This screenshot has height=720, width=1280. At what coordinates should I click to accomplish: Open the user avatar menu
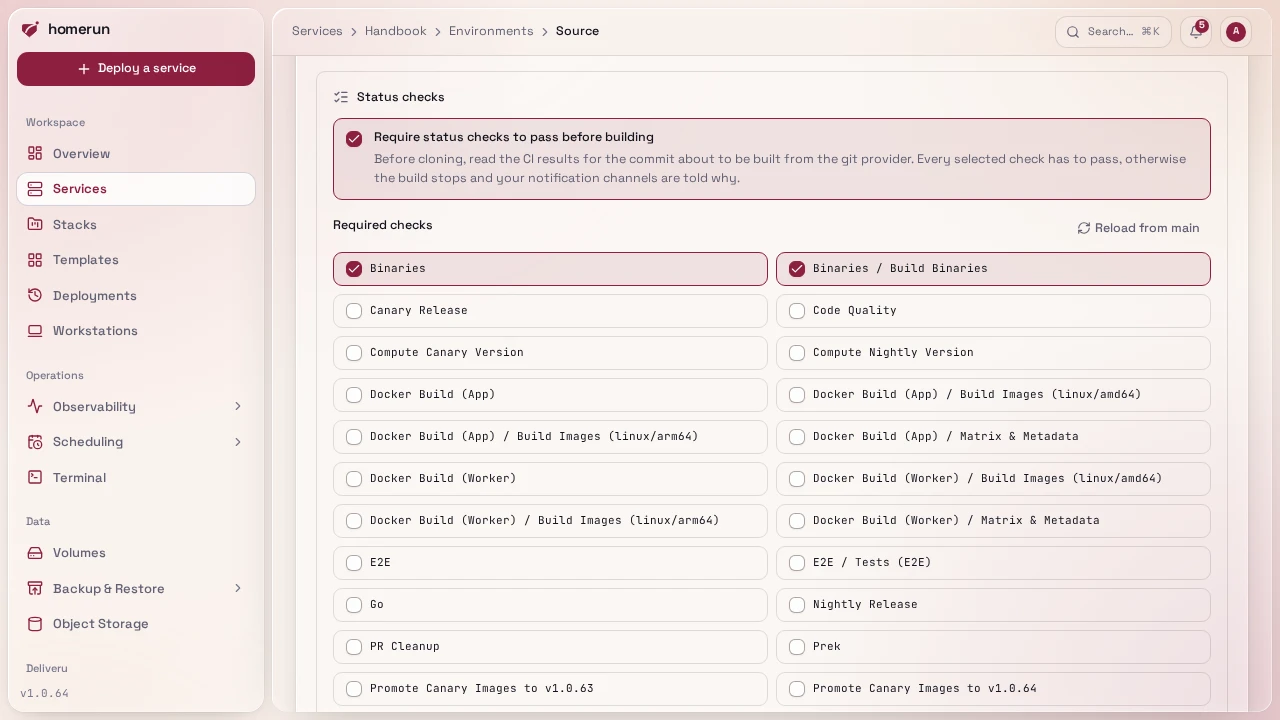click(x=1236, y=32)
